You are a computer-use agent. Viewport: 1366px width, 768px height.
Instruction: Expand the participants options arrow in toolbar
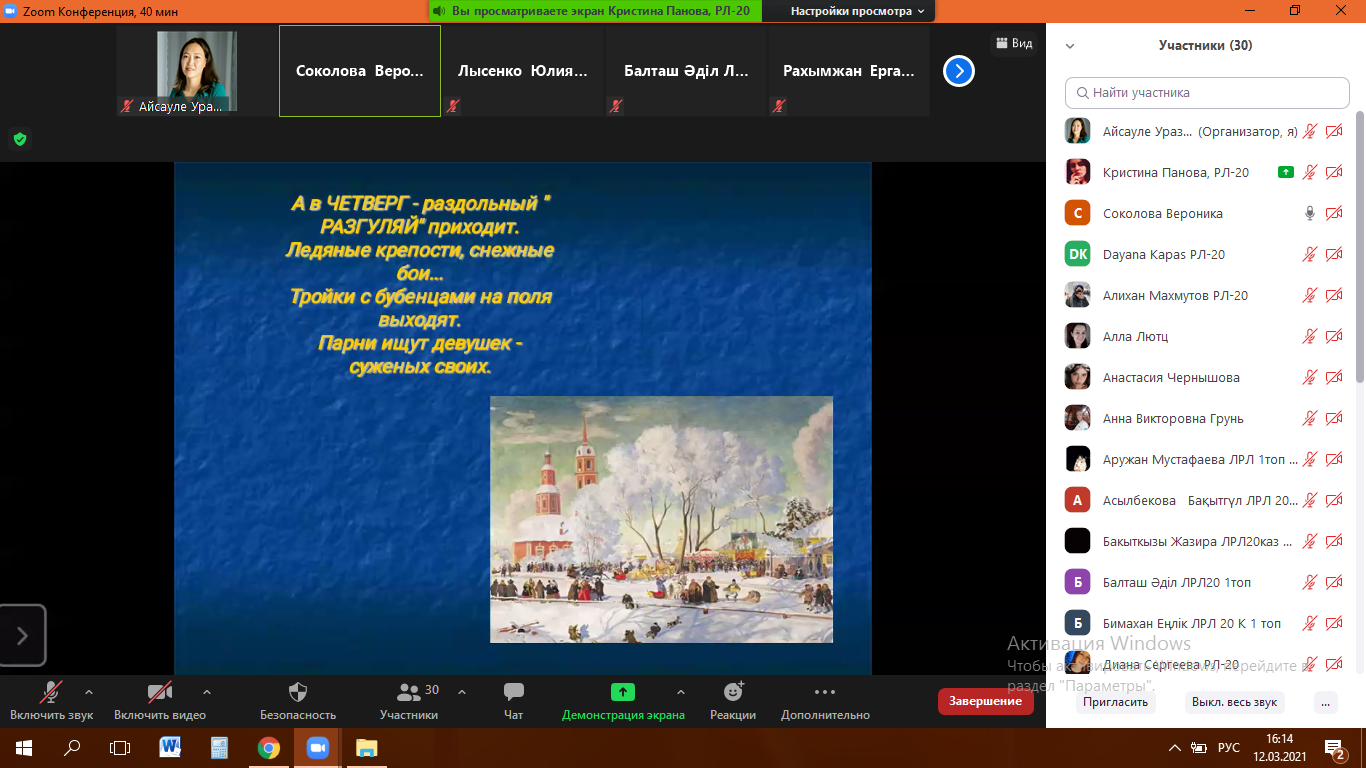coord(462,692)
